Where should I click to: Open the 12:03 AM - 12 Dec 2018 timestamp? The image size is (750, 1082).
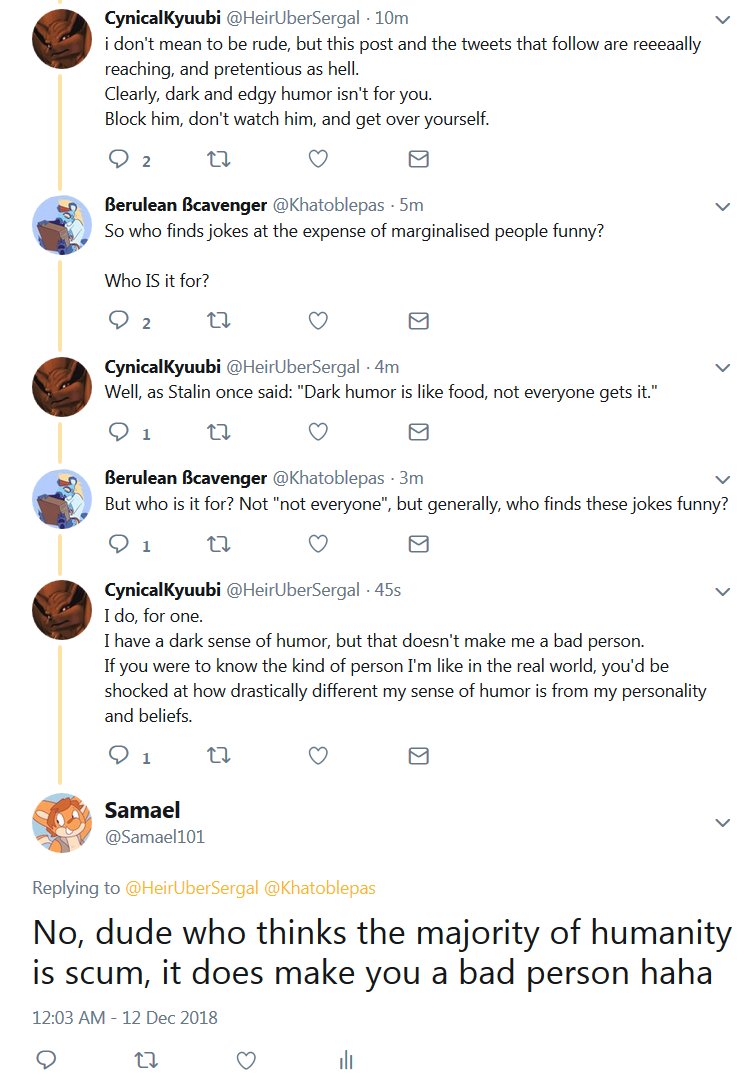pos(125,1018)
